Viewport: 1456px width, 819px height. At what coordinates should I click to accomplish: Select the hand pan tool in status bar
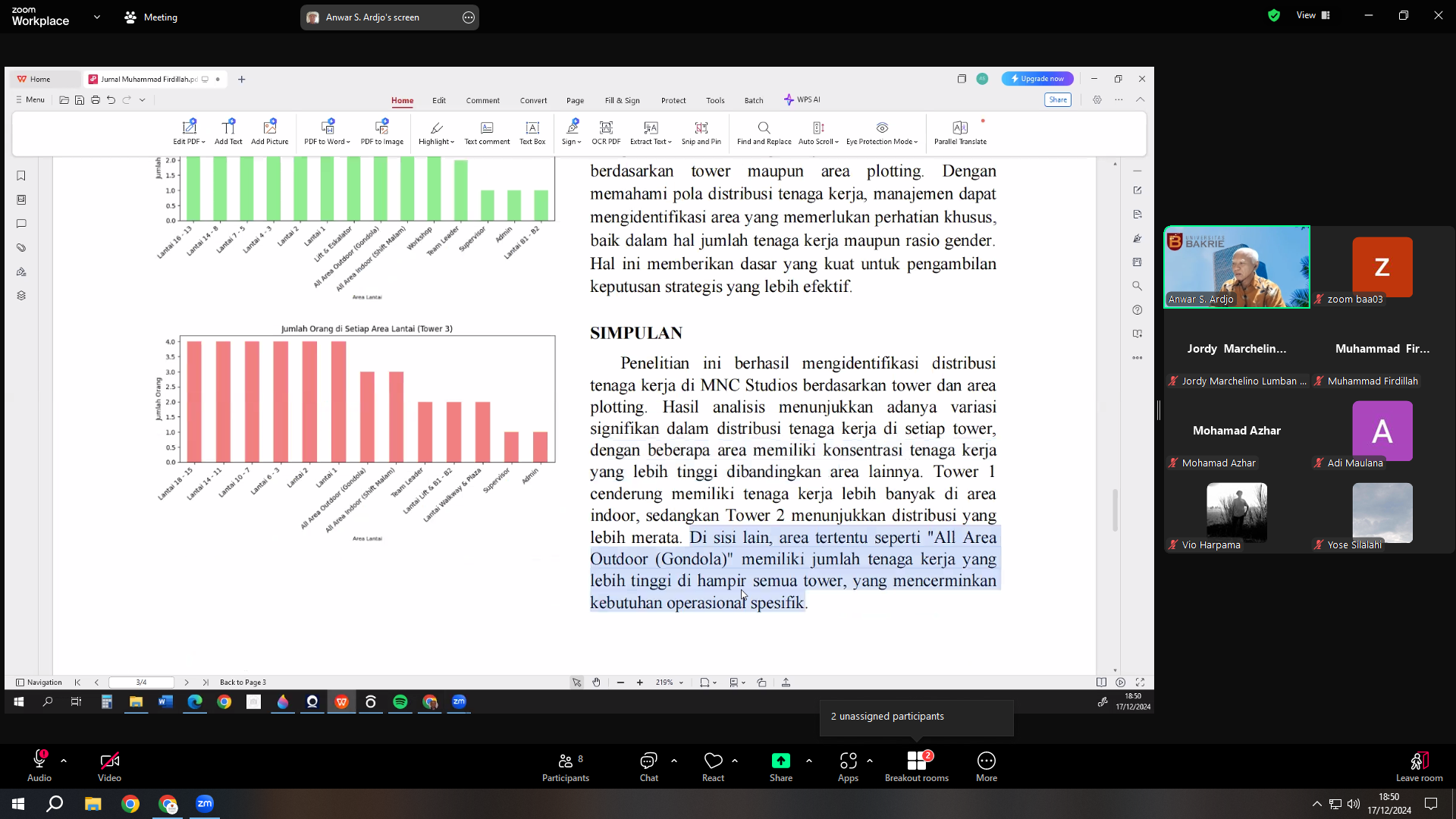click(x=597, y=682)
